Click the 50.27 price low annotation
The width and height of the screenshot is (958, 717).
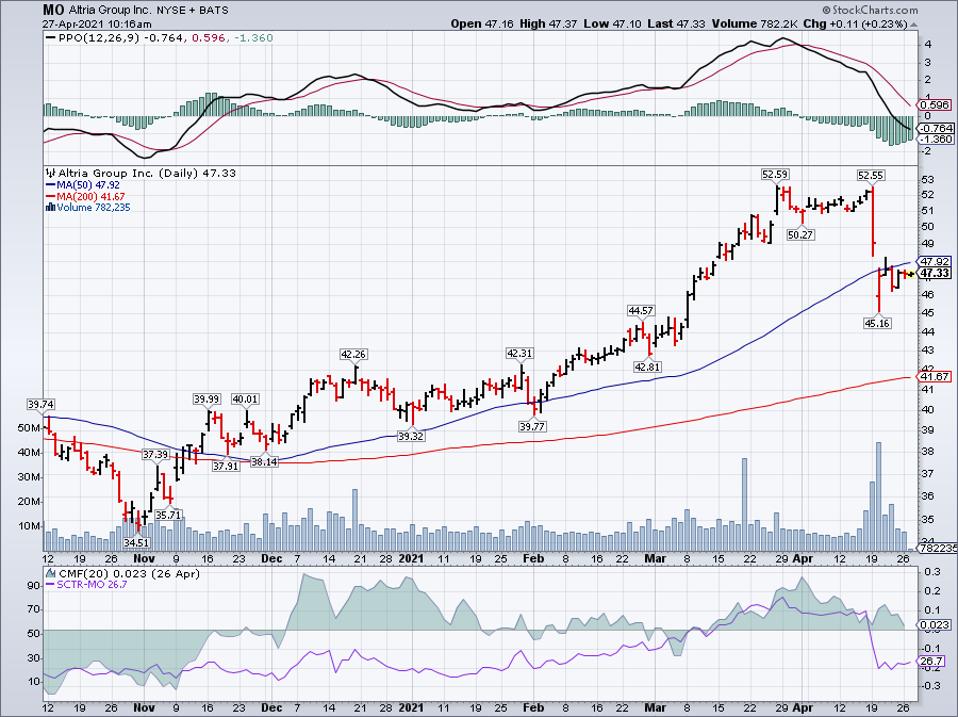(x=800, y=235)
